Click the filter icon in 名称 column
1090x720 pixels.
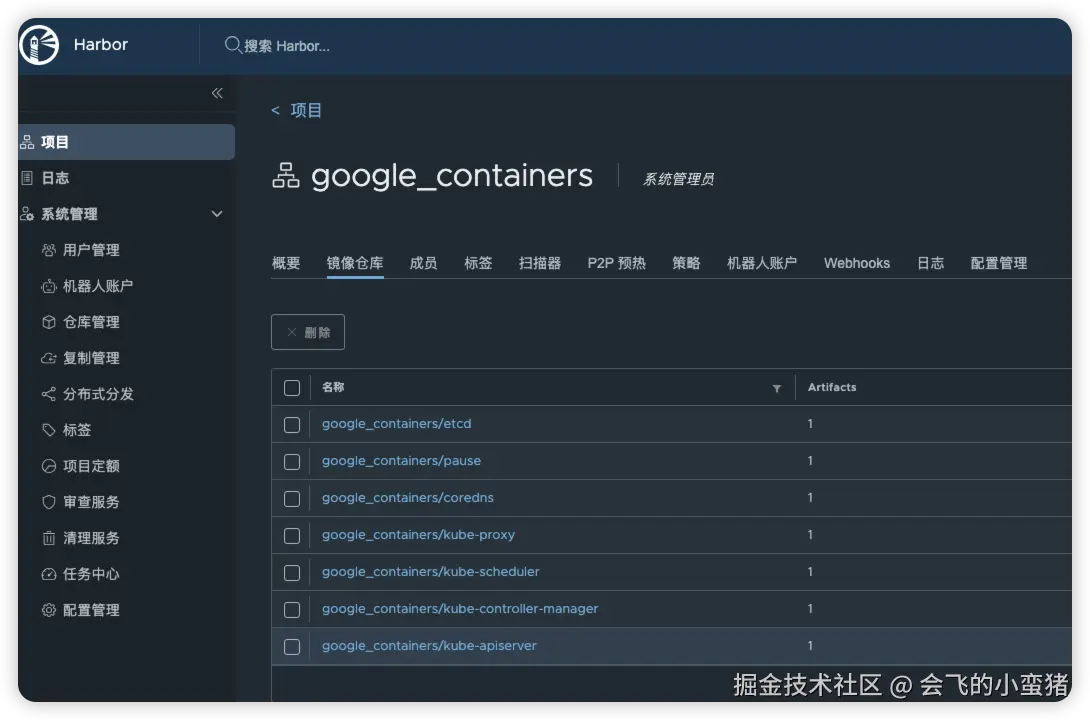(x=776, y=388)
